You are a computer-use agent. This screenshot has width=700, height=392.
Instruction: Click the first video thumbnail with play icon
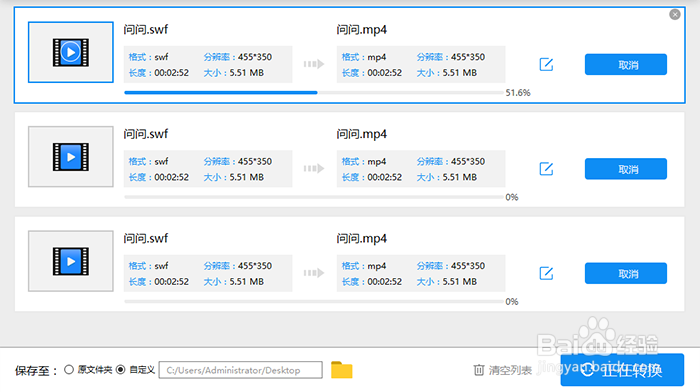[x=71, y=52]
